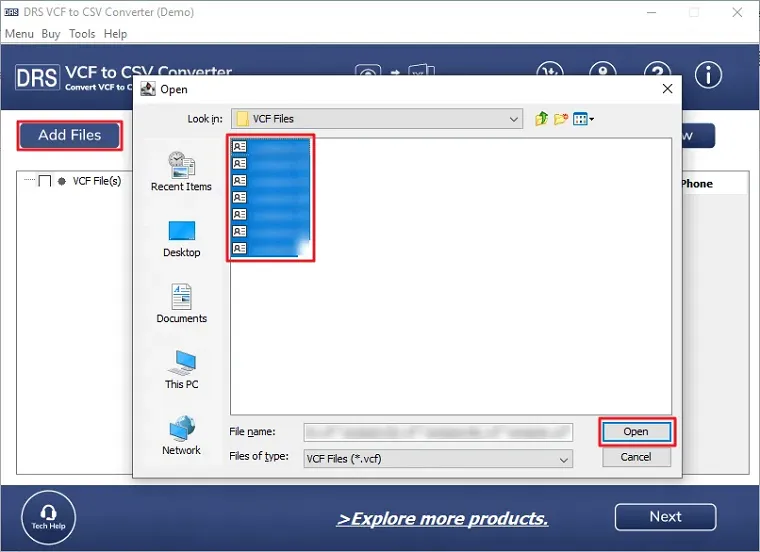Click the Up One Level folder icon
This screenshot has height=552, width=760.
pyautogui.click(x=541, y=118)
